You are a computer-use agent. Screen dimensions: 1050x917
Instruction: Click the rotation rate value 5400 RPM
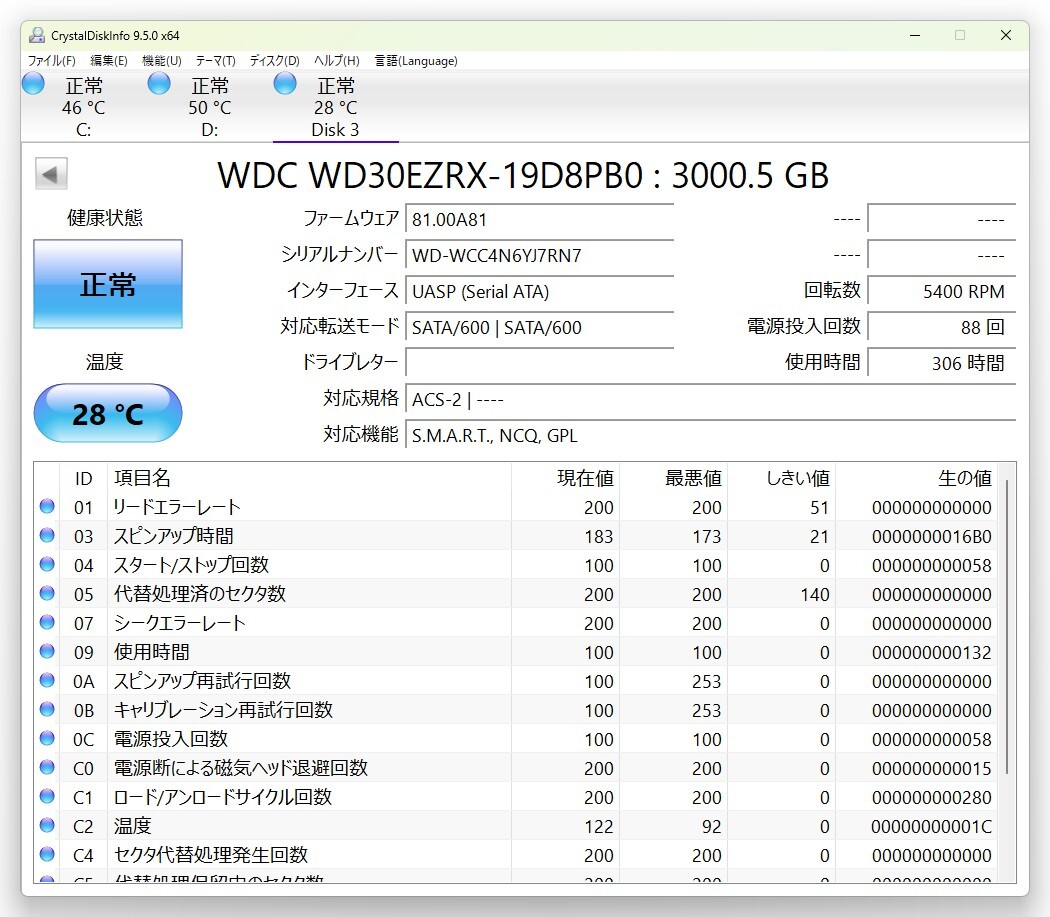(942, 291)
